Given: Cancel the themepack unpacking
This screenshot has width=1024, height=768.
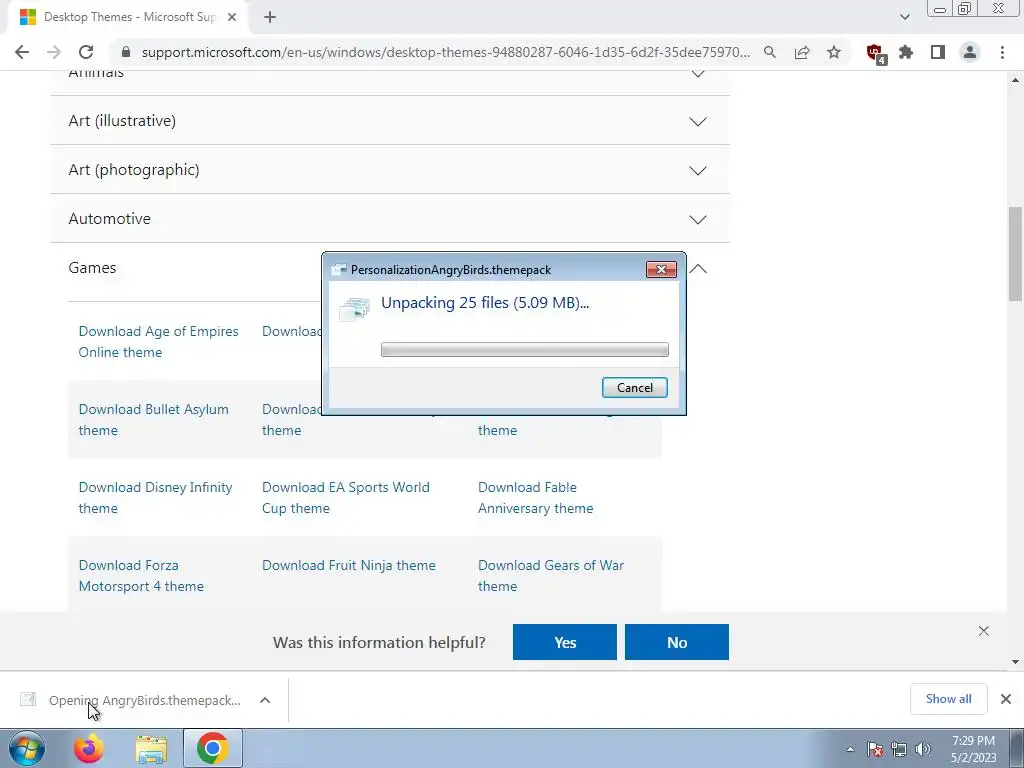Looking at the screenshot, I should (634, 388).
